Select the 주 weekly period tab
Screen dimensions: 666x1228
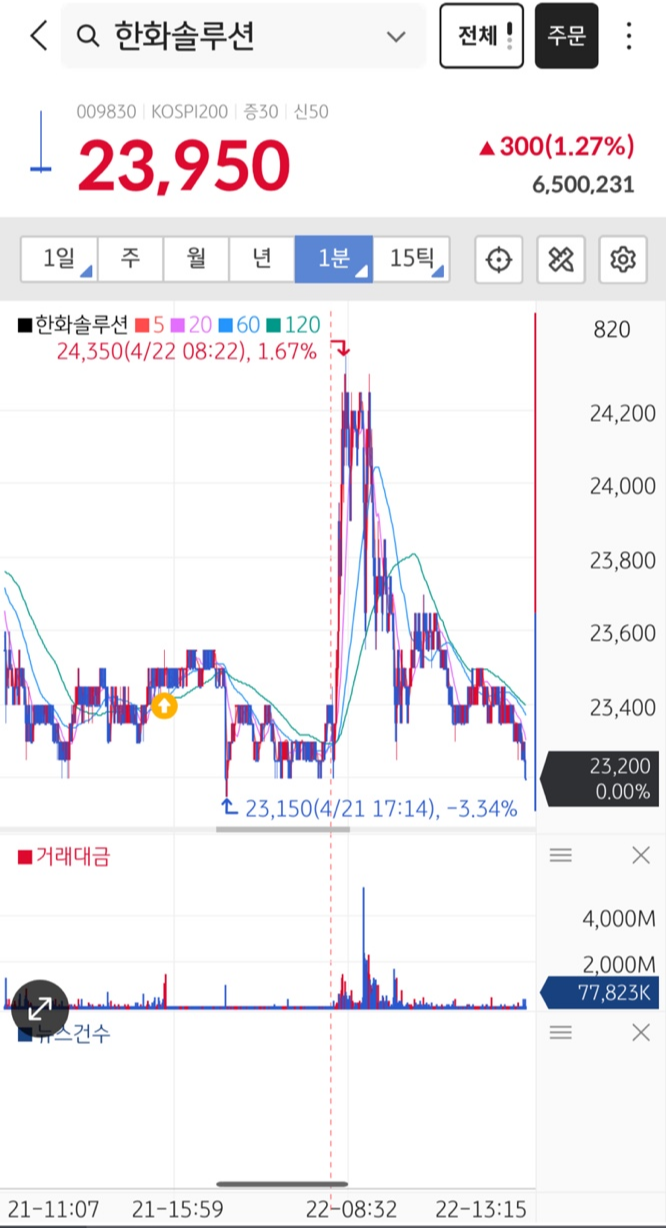pyautogui.click(x=130, y=259)
